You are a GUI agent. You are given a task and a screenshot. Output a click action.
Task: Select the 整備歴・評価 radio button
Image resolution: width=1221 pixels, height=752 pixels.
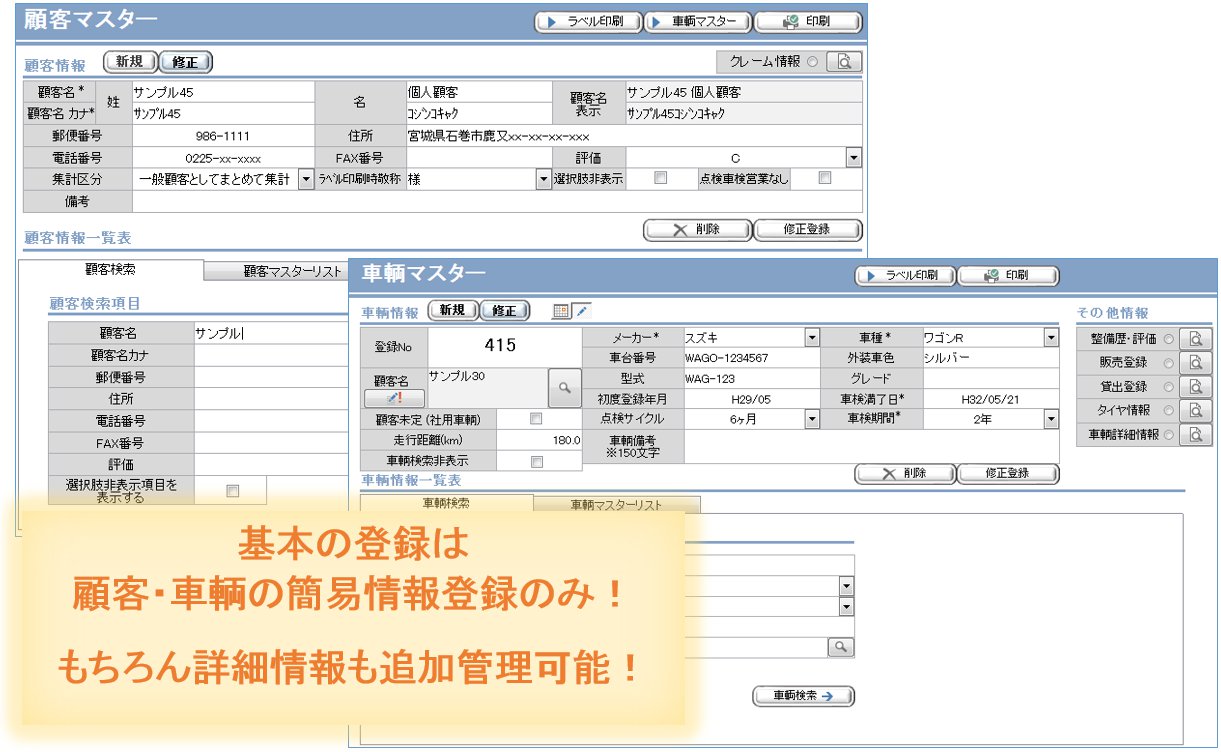click(x=1168, y=339)
